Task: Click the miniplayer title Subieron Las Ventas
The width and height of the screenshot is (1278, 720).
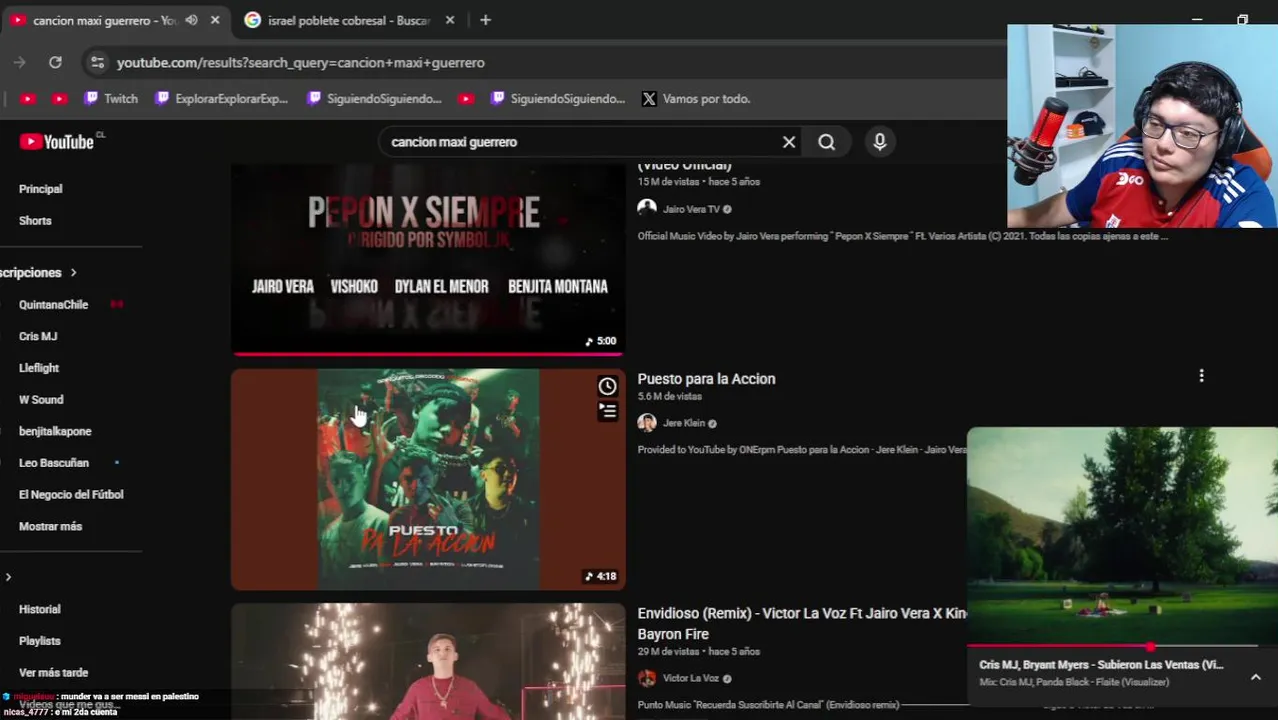Action: pos(1101,665)
